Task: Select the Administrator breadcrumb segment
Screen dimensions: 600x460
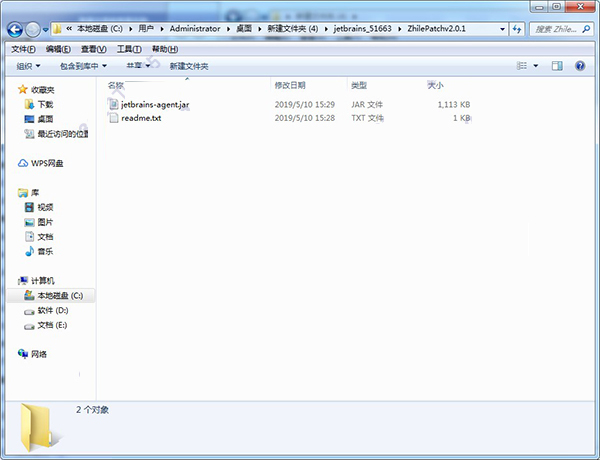Action: click(195, 29)
